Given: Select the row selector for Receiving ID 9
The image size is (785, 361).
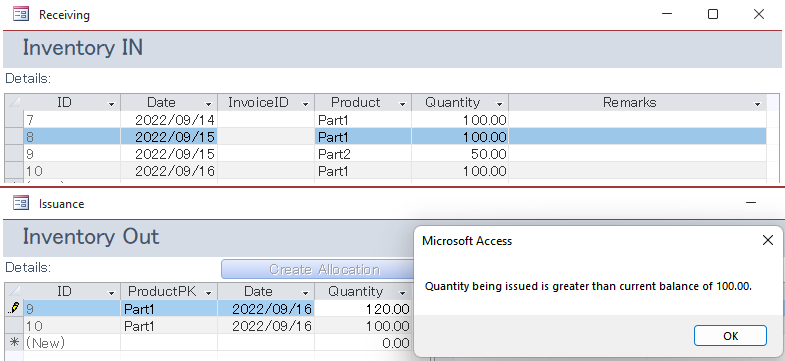Looking at the screenshot, I should tap(14, 154).
